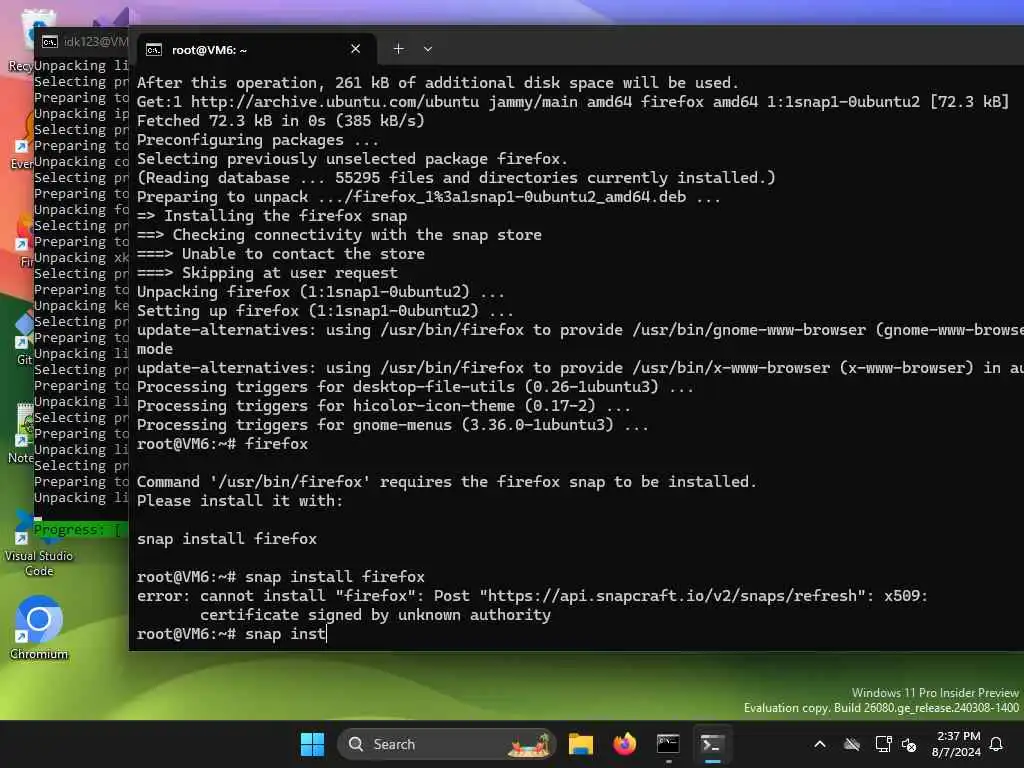Open the Visual Studio Code desktop shortcut
1024x768 pixels.
[39, 547]
